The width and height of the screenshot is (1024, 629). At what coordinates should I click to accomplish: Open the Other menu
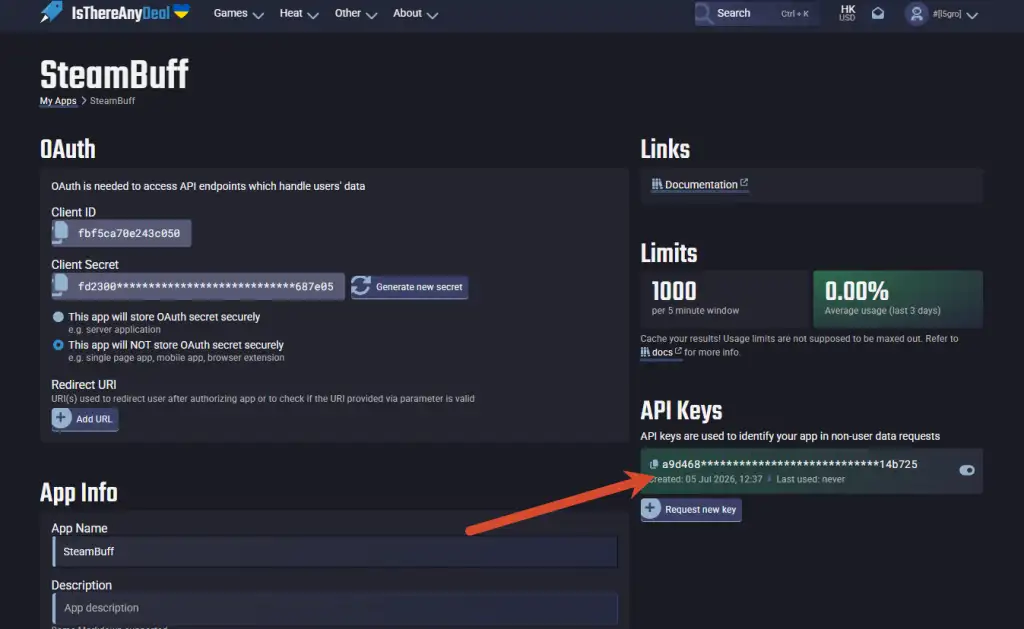(355, 14)
